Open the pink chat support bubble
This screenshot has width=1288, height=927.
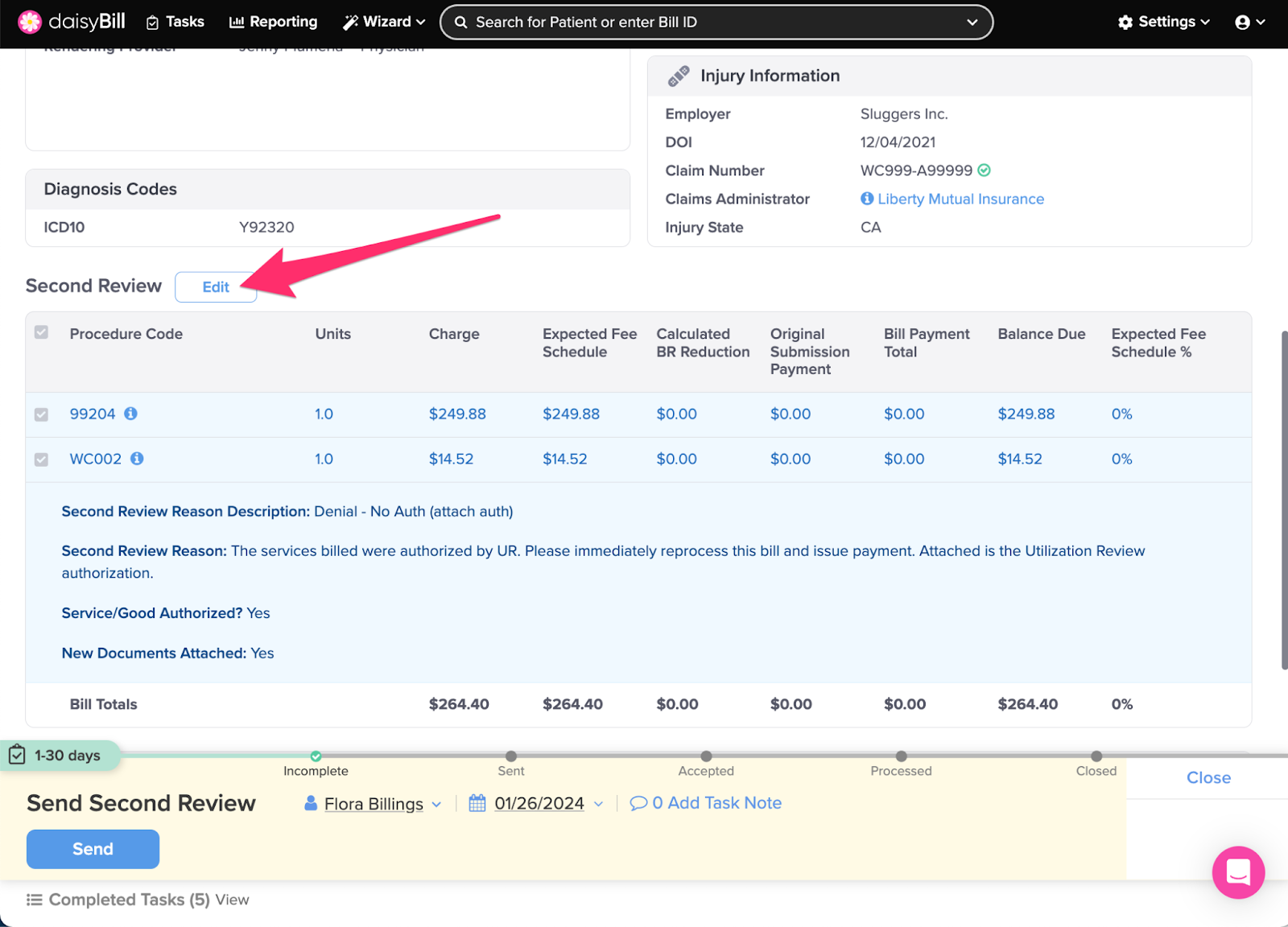(1238, 872)
